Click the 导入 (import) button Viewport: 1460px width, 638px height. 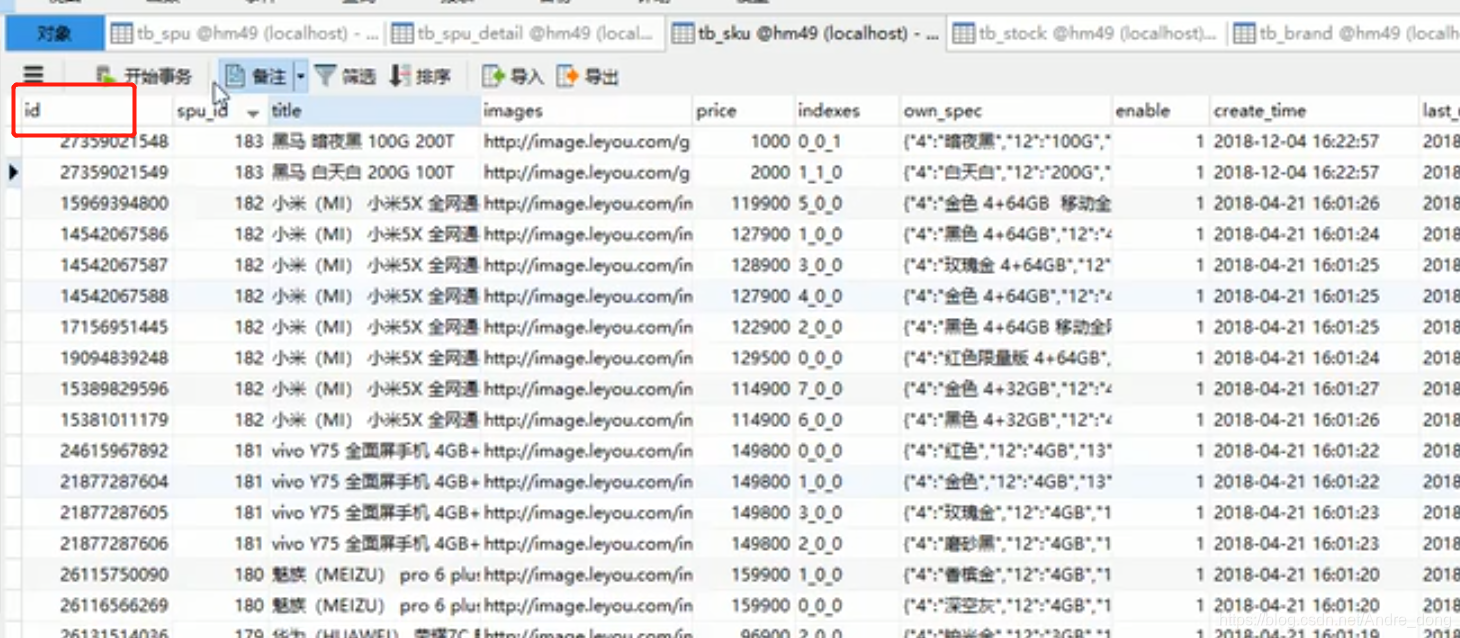click(512, 76)
